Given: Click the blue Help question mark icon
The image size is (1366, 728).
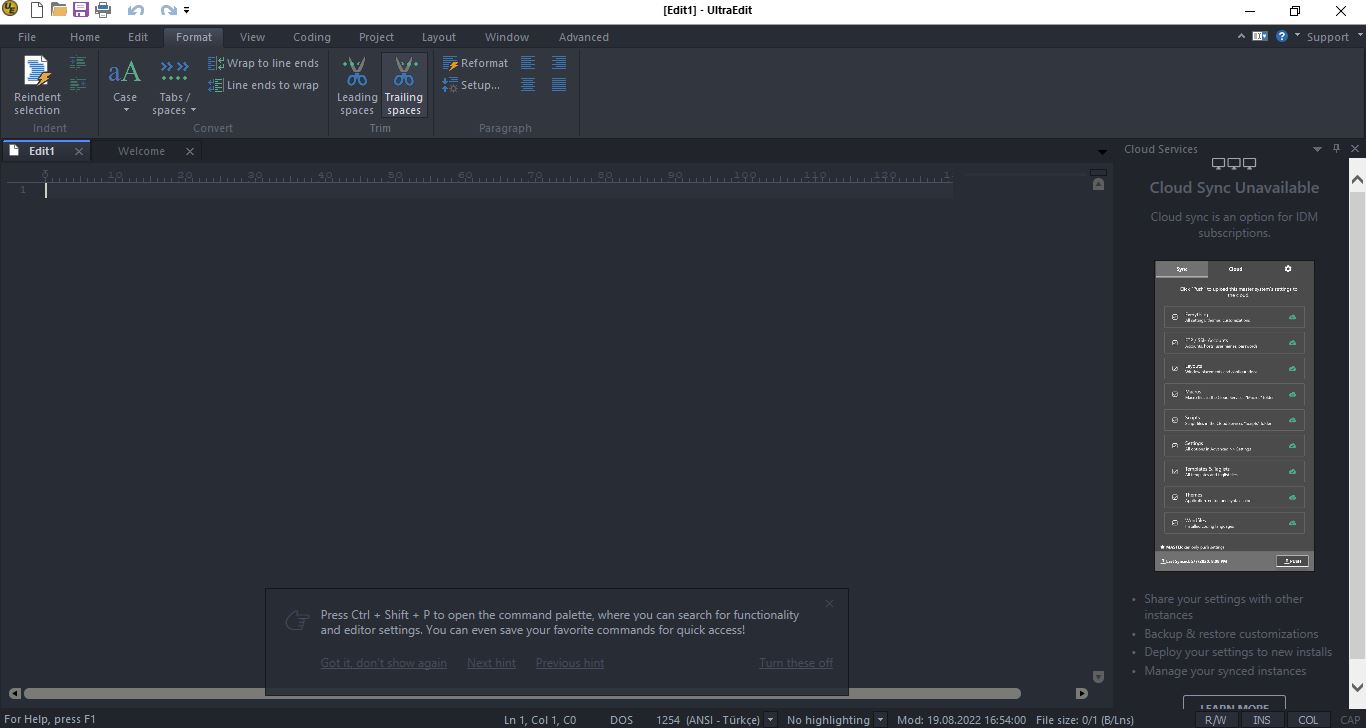Looking at the screenshot, I should click(1281, 36).
